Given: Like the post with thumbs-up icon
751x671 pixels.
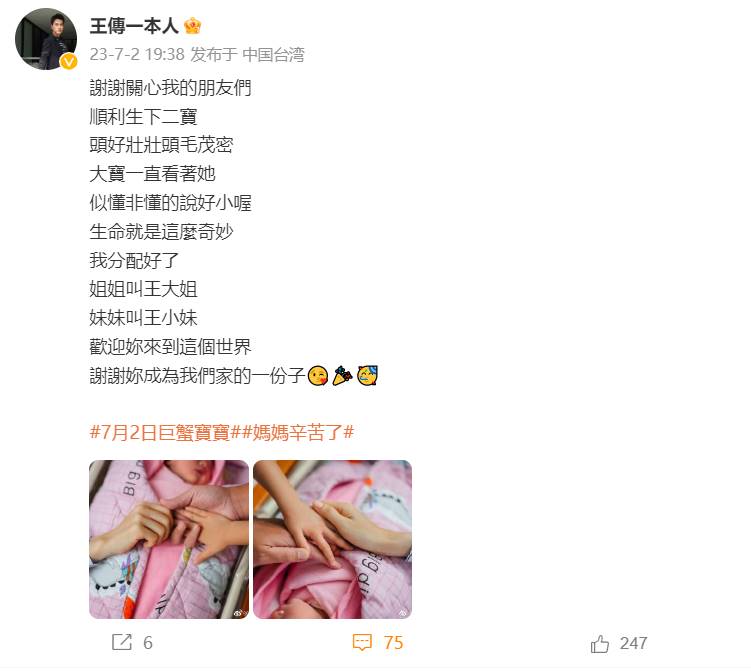Looking at the screenshot, I should [600, 643].
